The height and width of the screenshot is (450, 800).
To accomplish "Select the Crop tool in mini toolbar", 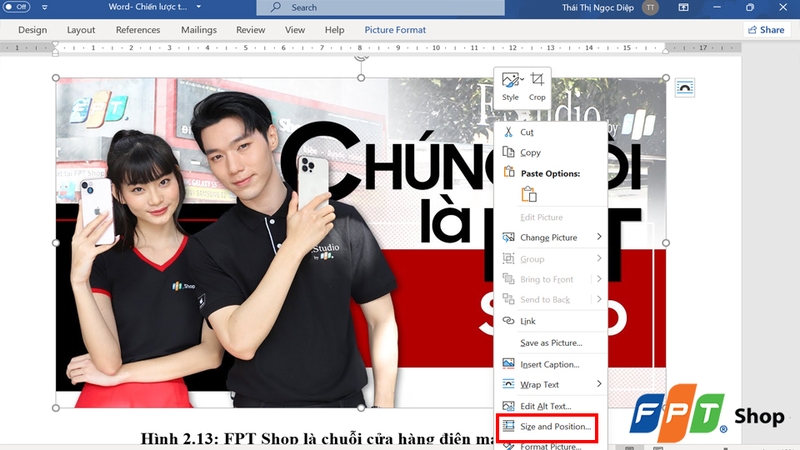I will pyautogui.click(x=537, y=87).
